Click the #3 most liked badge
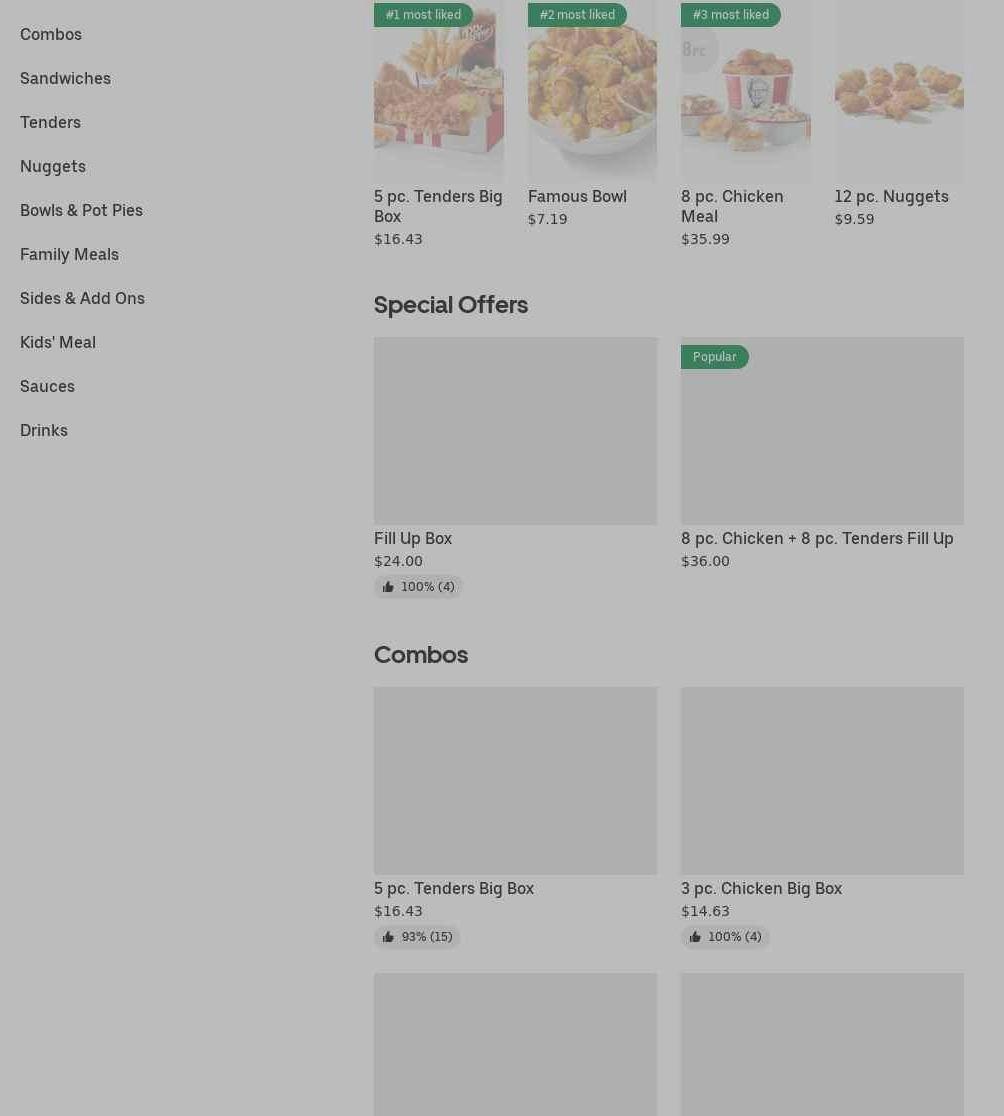1004x1116 pixels. click(730, 15)
